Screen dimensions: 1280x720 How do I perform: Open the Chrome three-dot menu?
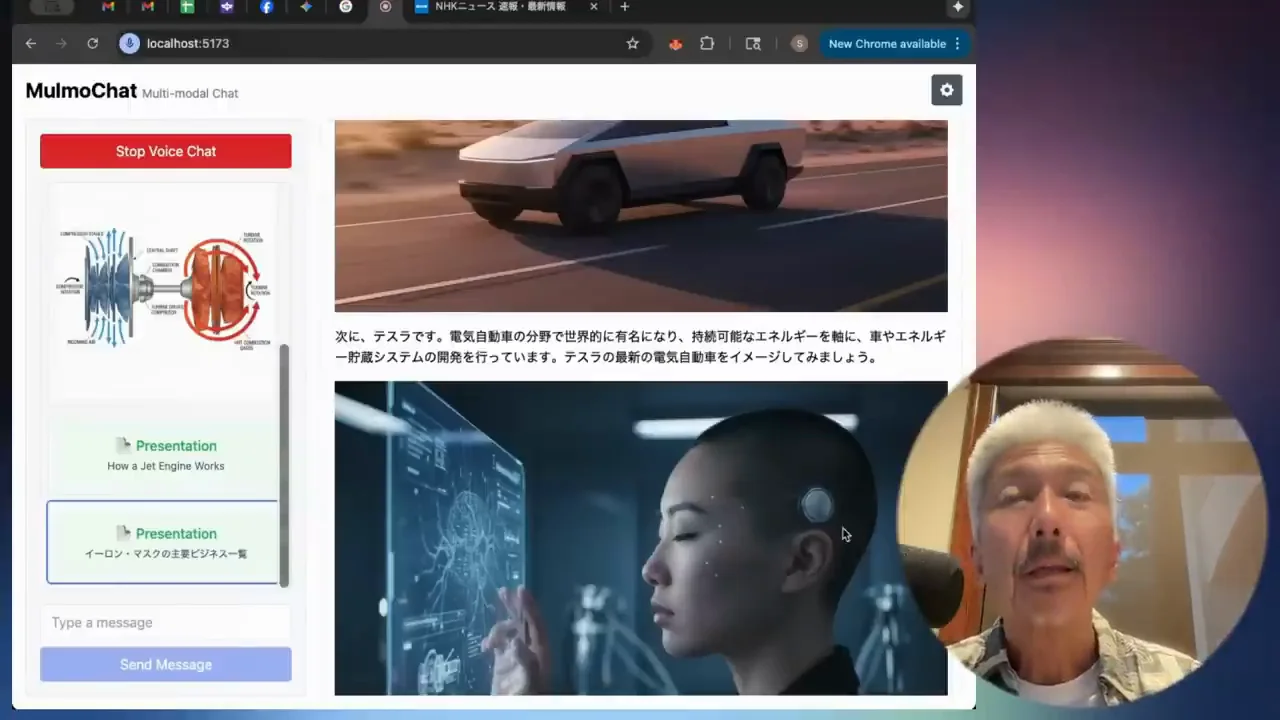(957, 44)
